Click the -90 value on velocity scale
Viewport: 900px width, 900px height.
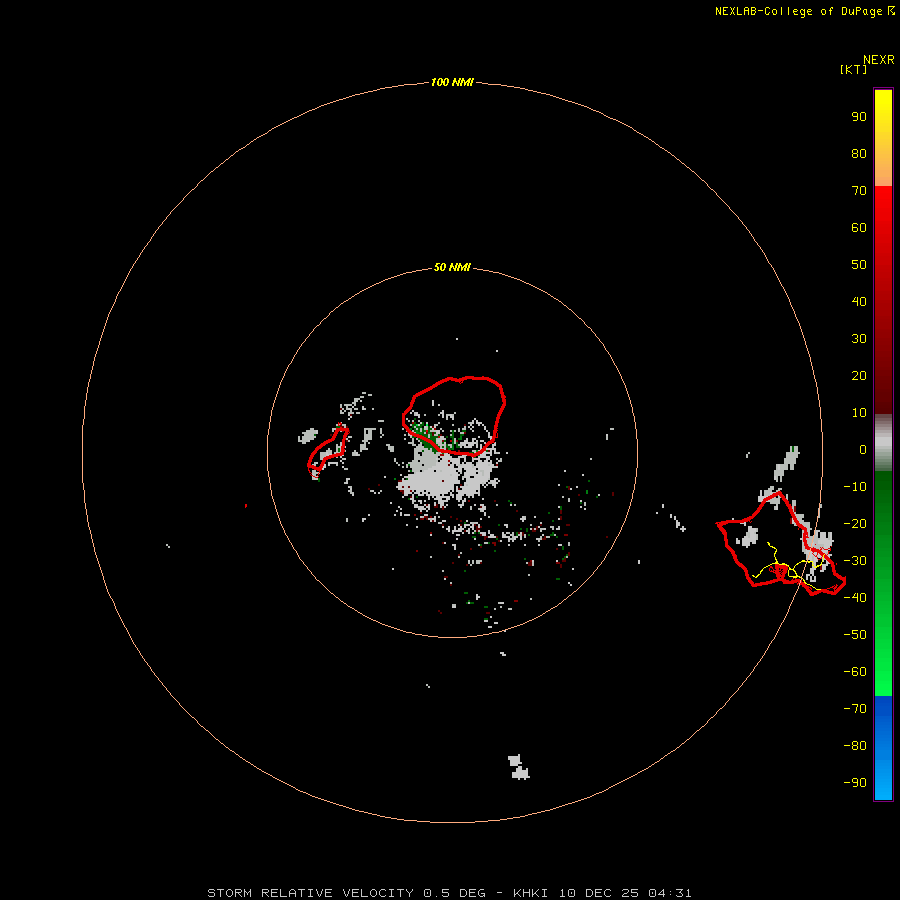point(855,783)
